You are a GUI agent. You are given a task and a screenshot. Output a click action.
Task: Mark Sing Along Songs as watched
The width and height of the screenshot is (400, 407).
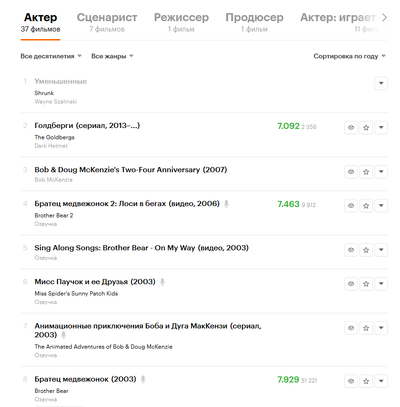click(351, 250)
